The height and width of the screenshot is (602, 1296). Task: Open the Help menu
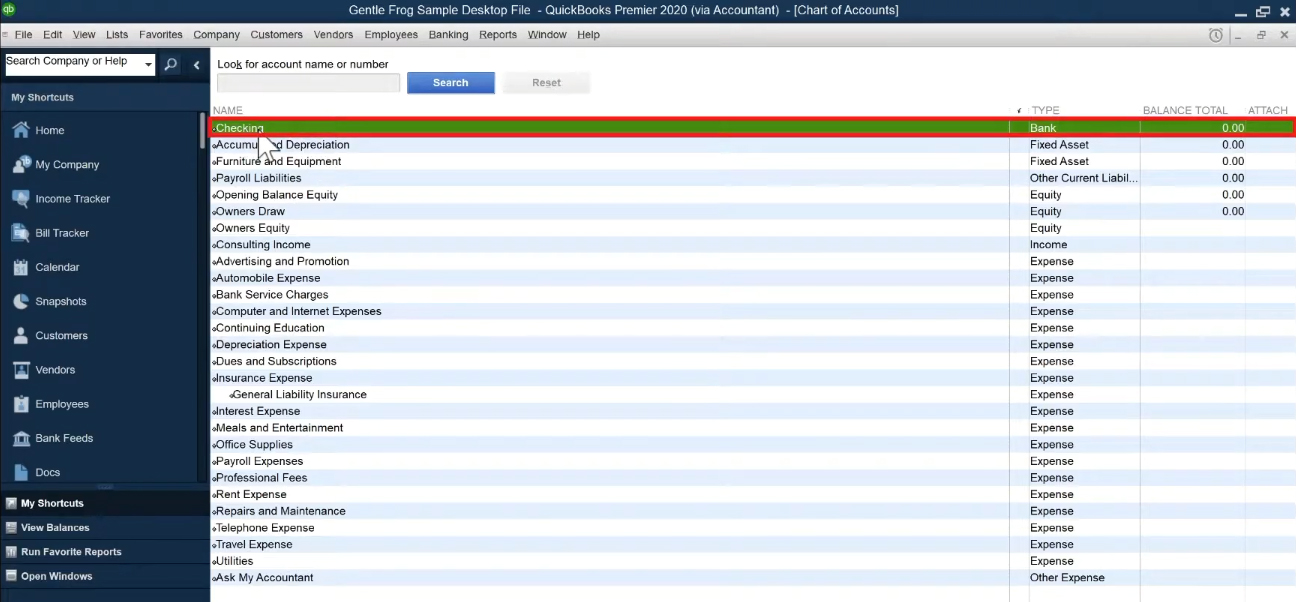588,35
